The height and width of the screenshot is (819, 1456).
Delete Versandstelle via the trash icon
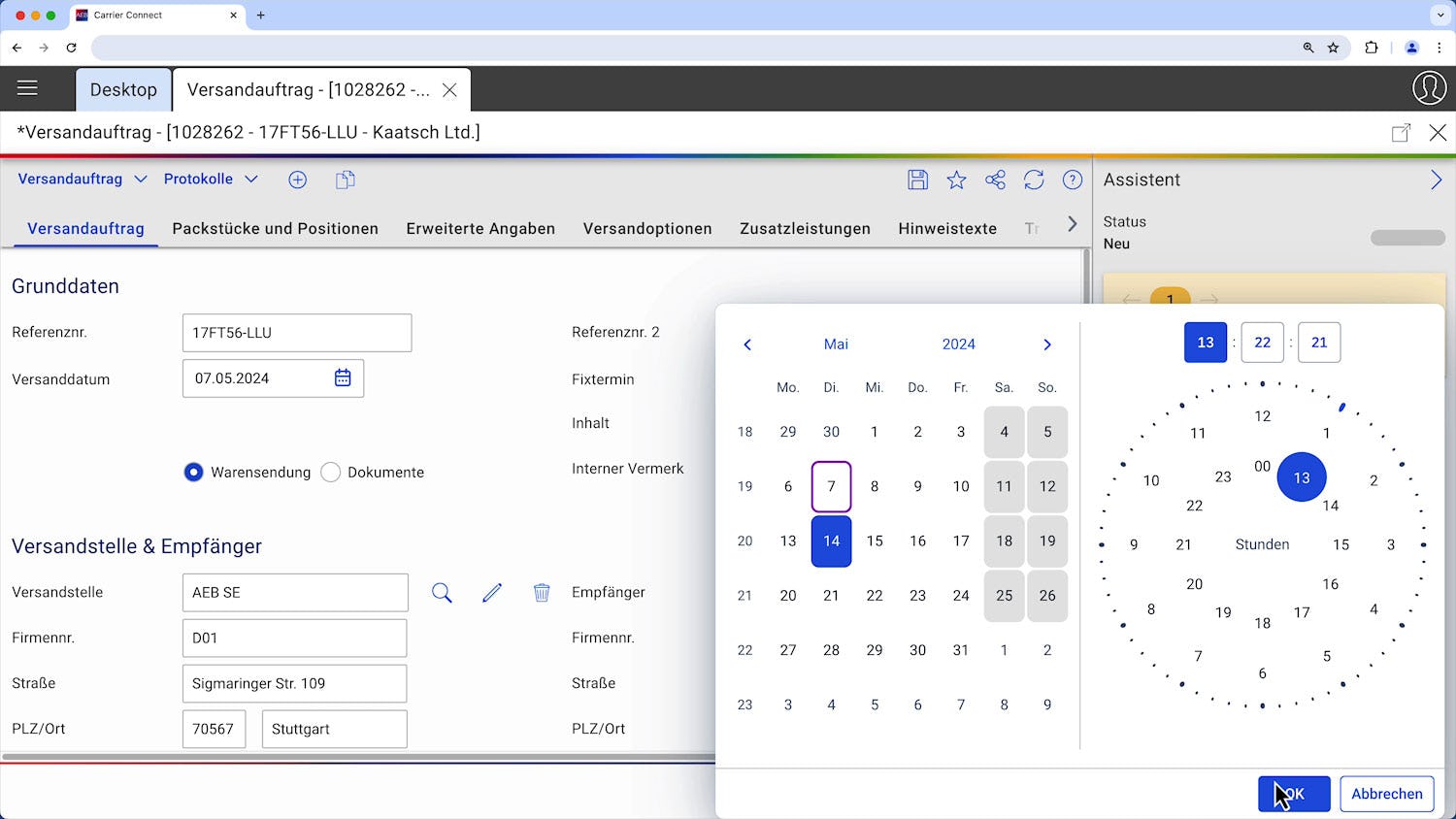[542, 591]
